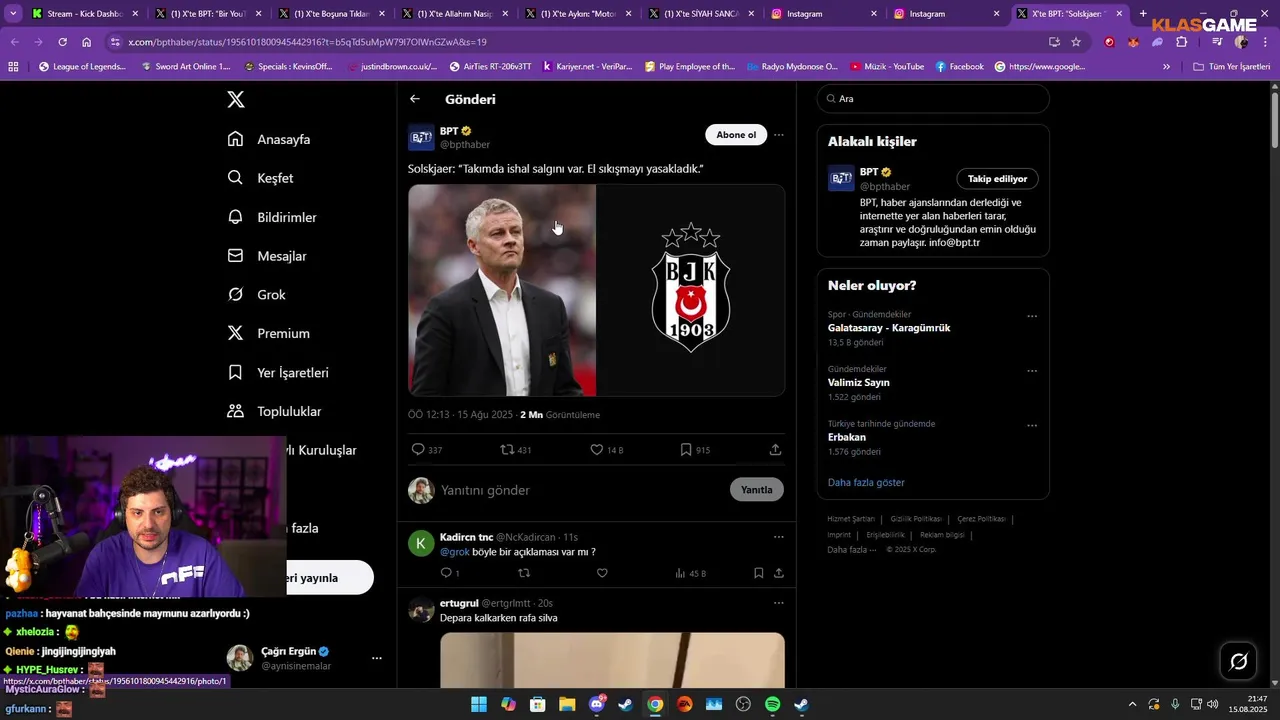Open the floating Grok button at bottom right
Viewport: 1280px width, 720px height.
pyautogui.click(x=1238, y=661)
